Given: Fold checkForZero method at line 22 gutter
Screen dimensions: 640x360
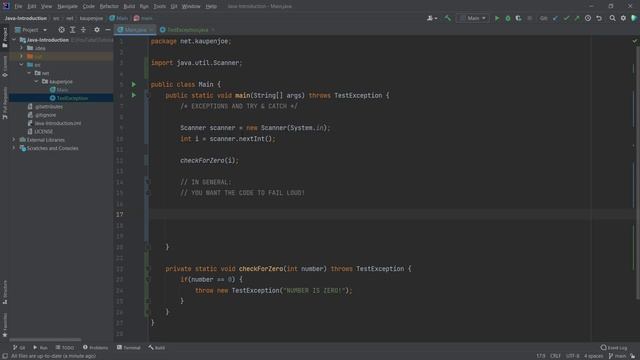Looking at the screenshot, I should click(148, 269).
